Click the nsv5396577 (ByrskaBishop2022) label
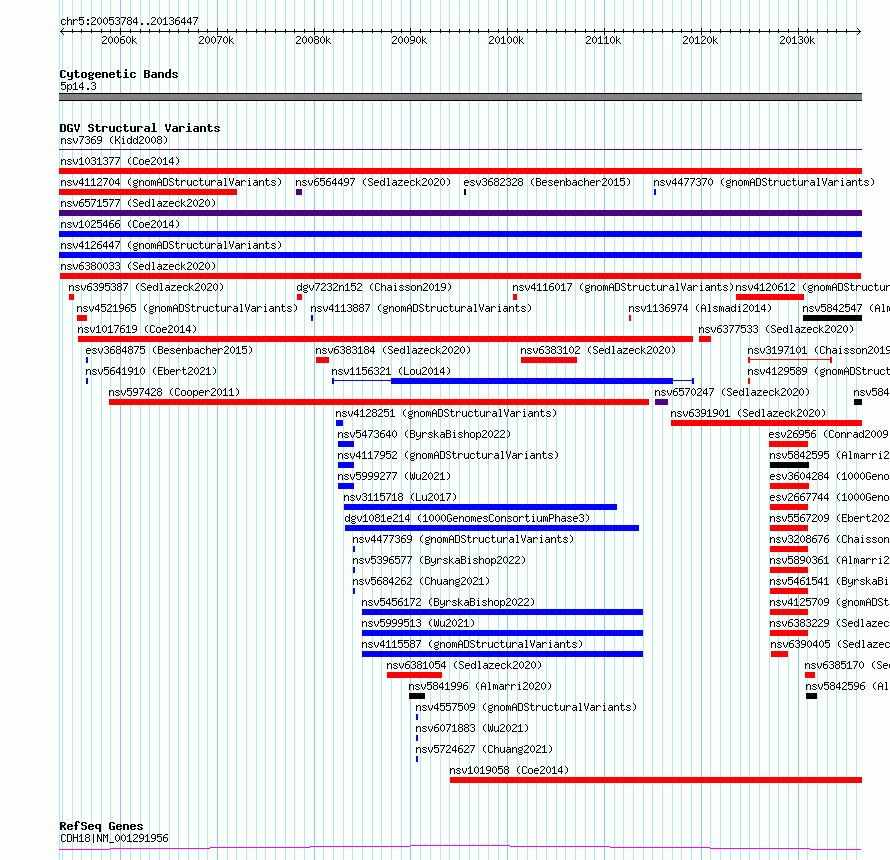890x860 pixels. point(439,560)
